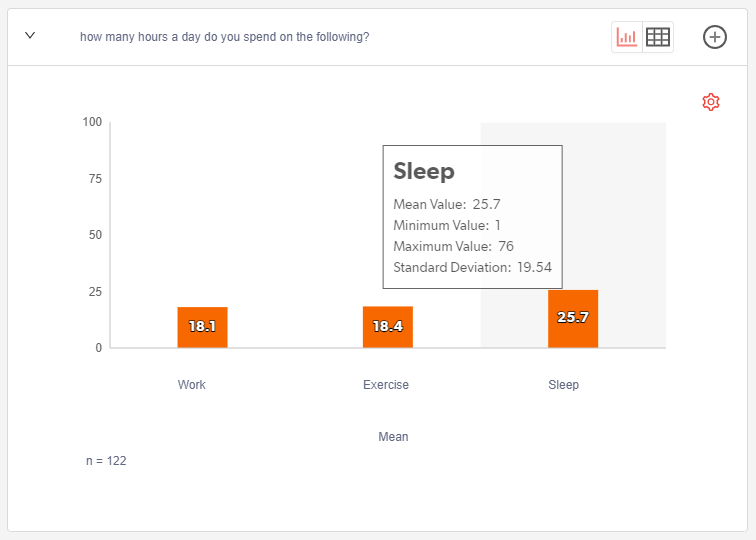Click the Exercise axis label
The height and width of the screenshot is (540, 756).
click(x=386, y=385)
